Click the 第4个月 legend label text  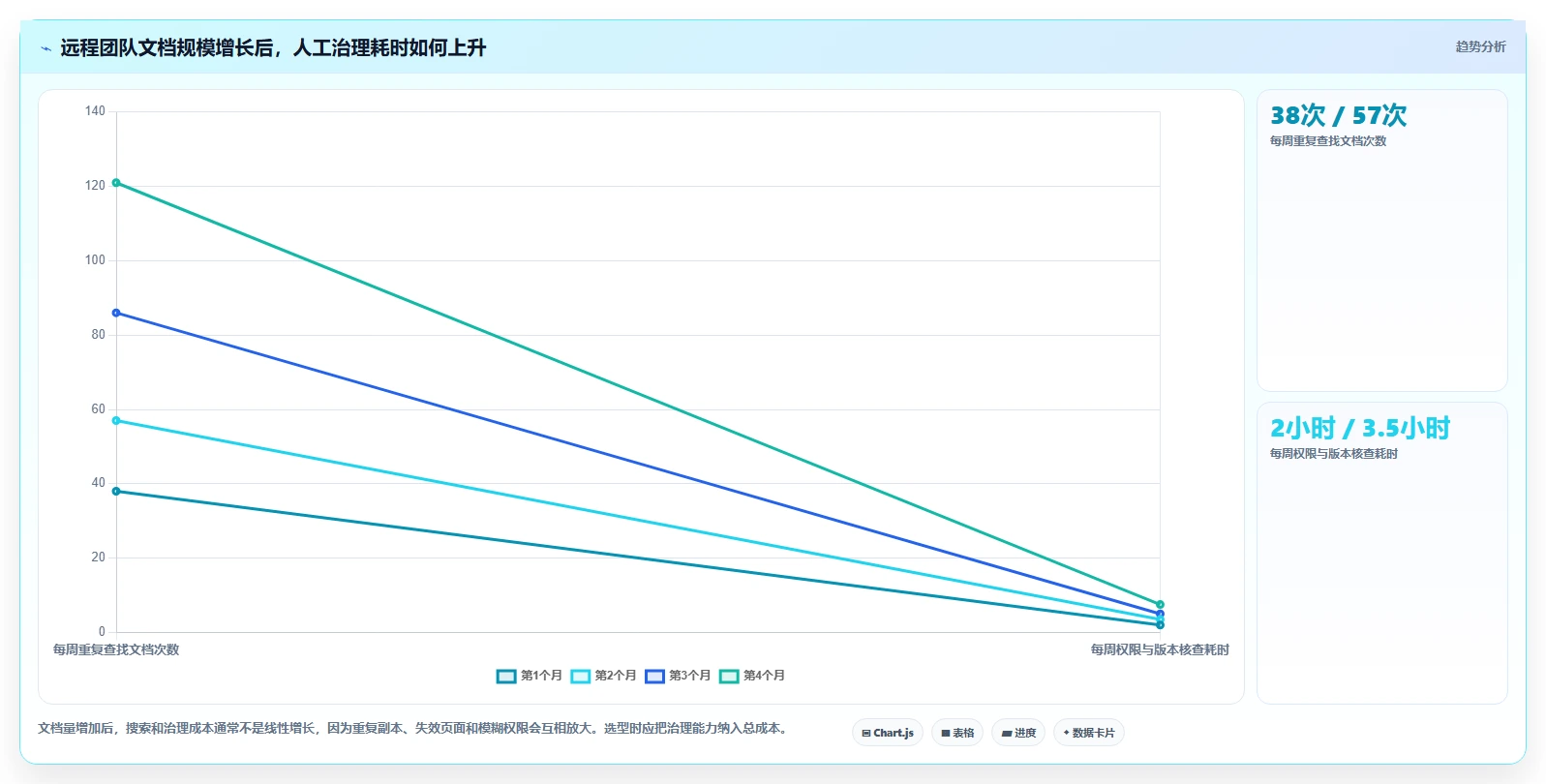pos(764,676)
